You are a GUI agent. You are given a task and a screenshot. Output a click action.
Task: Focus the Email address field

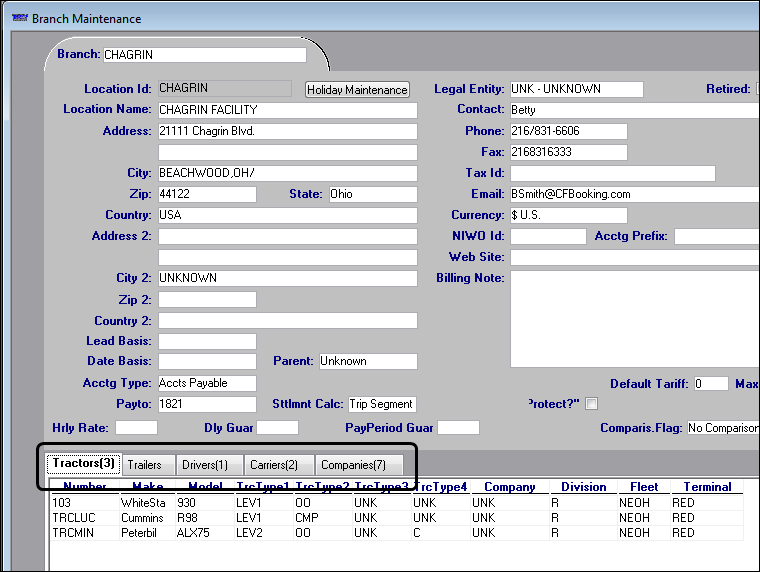[x=633, y=195]
